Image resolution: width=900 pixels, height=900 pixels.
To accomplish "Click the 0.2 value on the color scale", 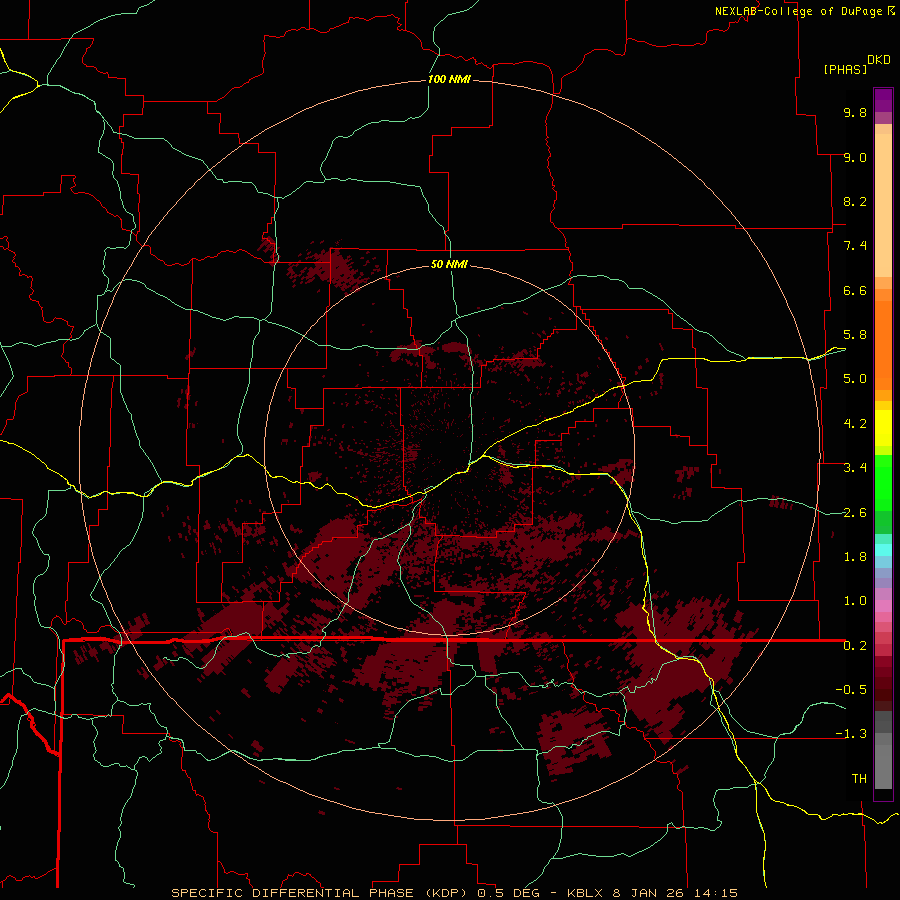I will [855, 646].
